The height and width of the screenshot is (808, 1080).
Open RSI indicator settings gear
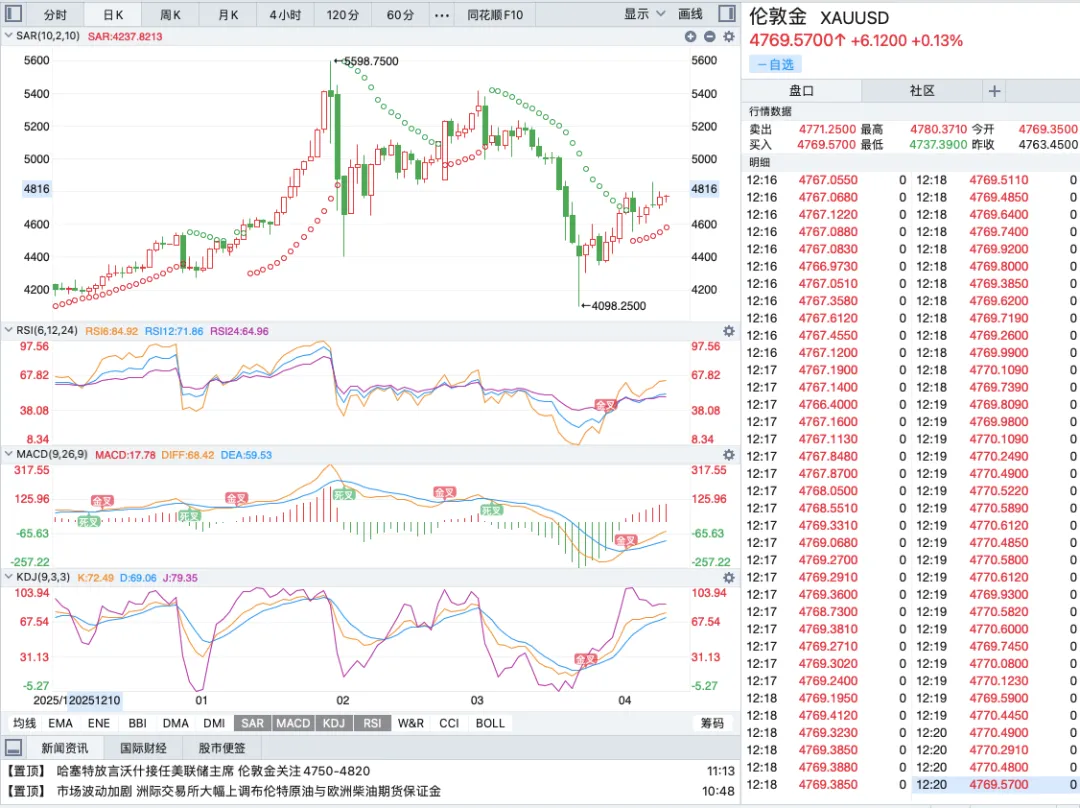pos(729,330)
